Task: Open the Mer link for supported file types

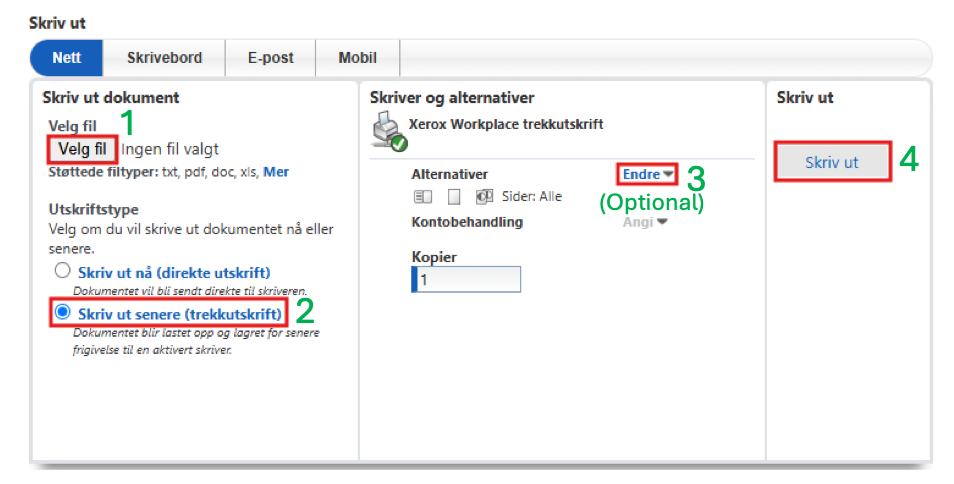Action: pyautogui.click(x=276, y=172)
